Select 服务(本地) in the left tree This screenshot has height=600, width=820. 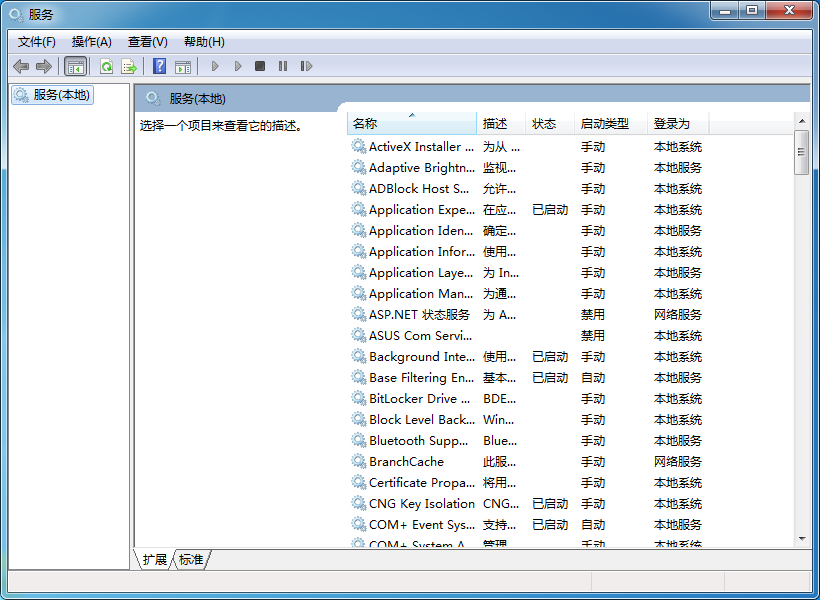61,95
